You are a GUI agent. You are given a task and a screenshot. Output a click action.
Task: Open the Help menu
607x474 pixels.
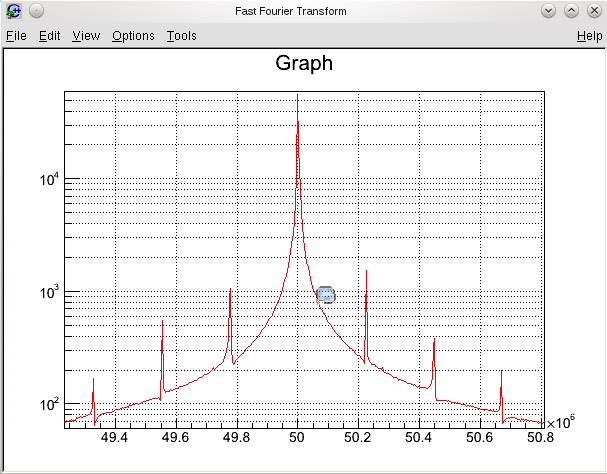[589, 36]
